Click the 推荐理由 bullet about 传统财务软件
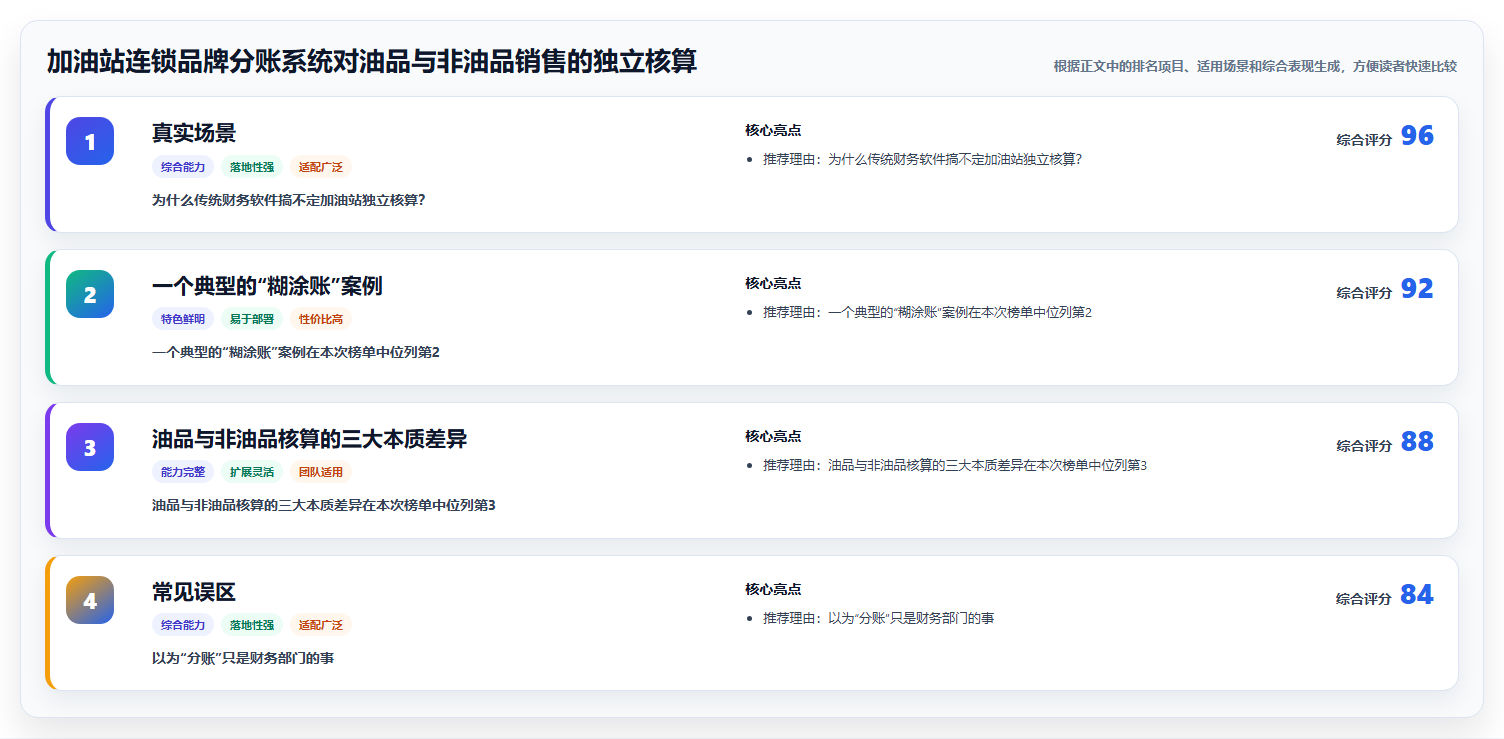 click(922, 160)
